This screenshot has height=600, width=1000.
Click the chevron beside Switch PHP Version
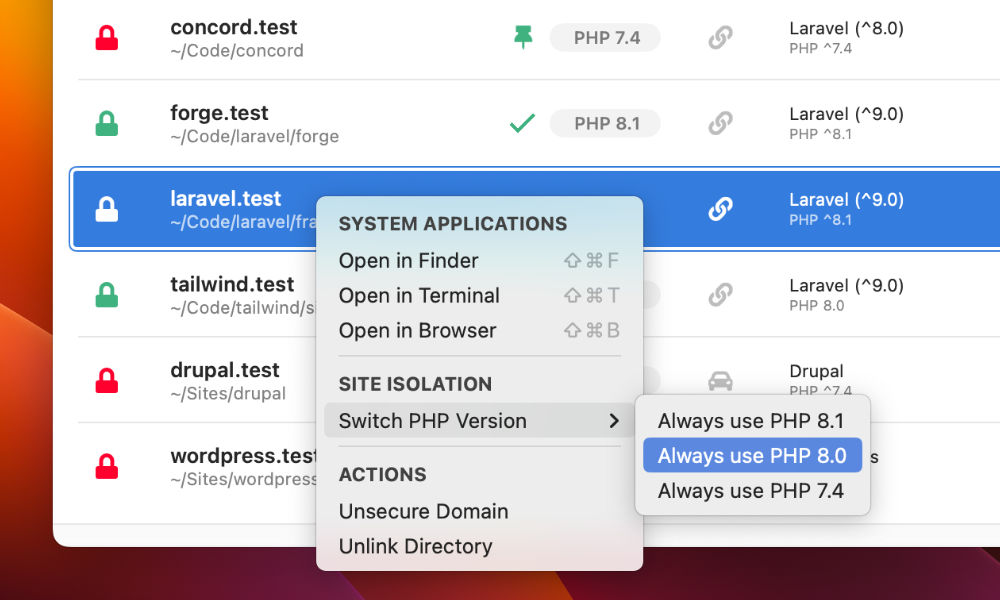[x=614, y=421]
